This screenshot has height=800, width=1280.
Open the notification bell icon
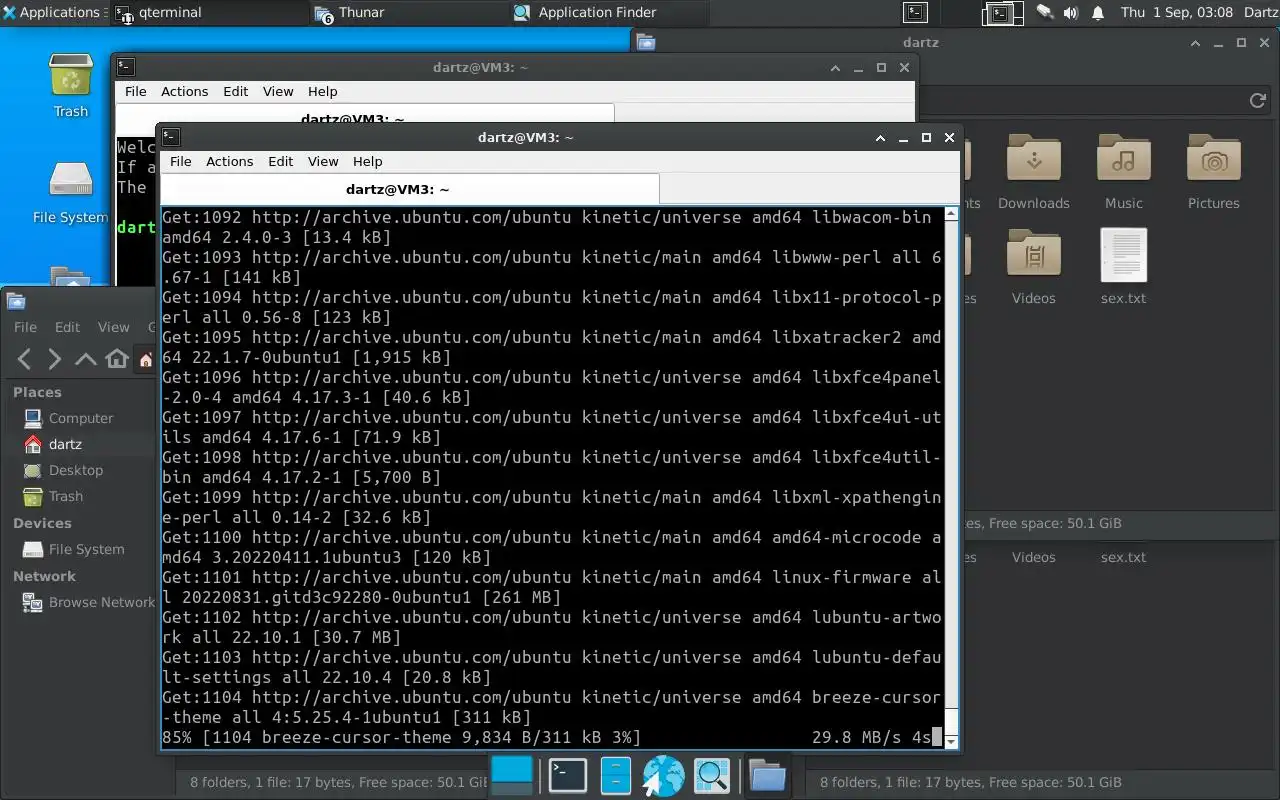tap(1098, 13)
